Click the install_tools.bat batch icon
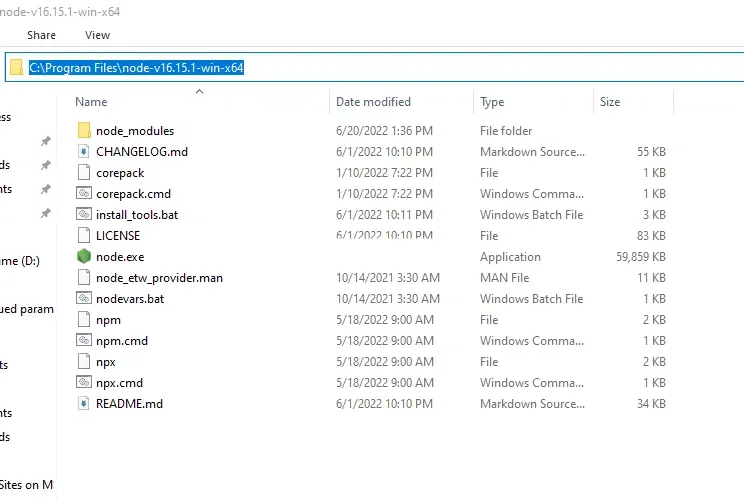 click(84, 214)
